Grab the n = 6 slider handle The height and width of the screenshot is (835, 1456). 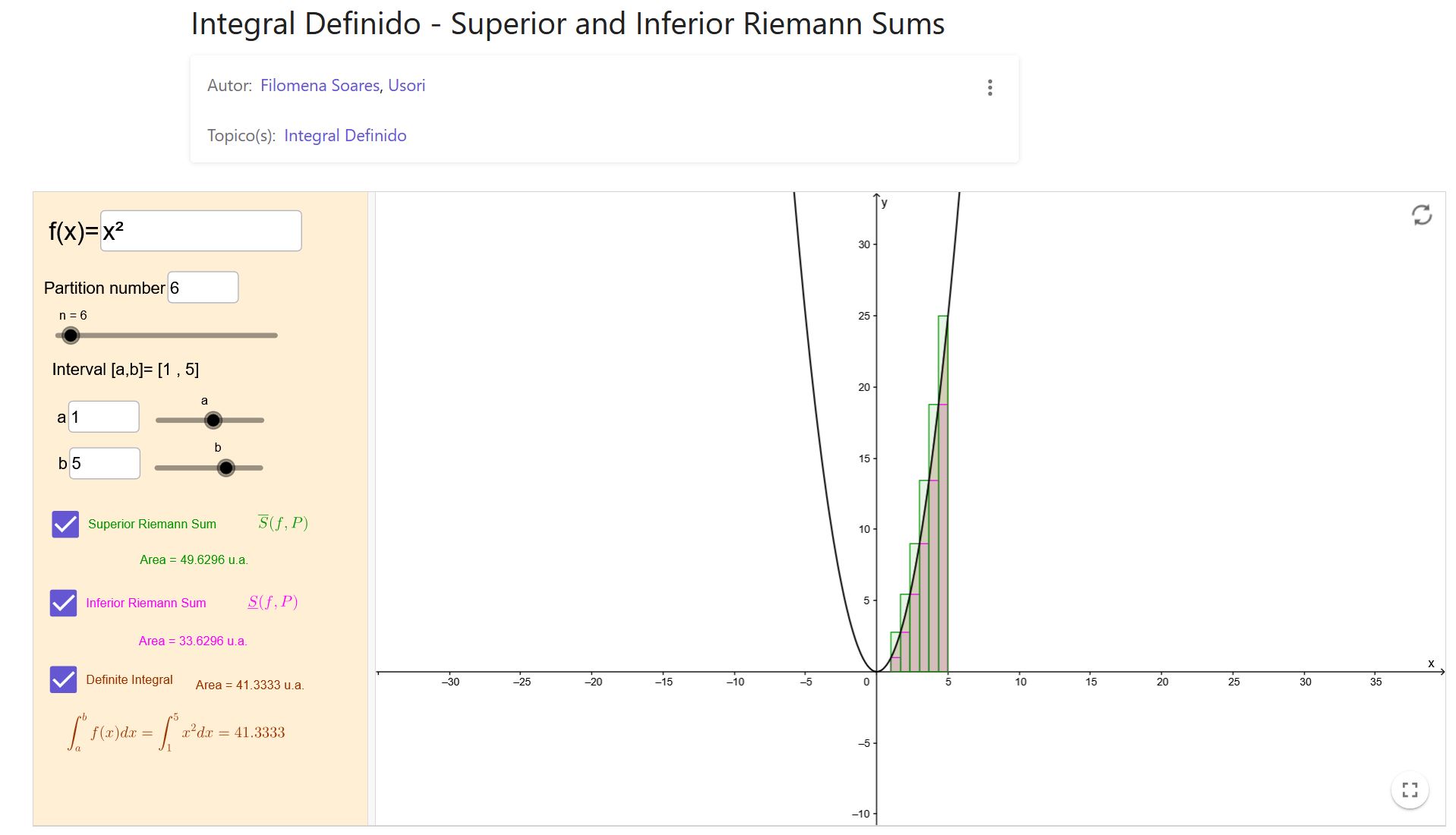[x=71, y=335]
